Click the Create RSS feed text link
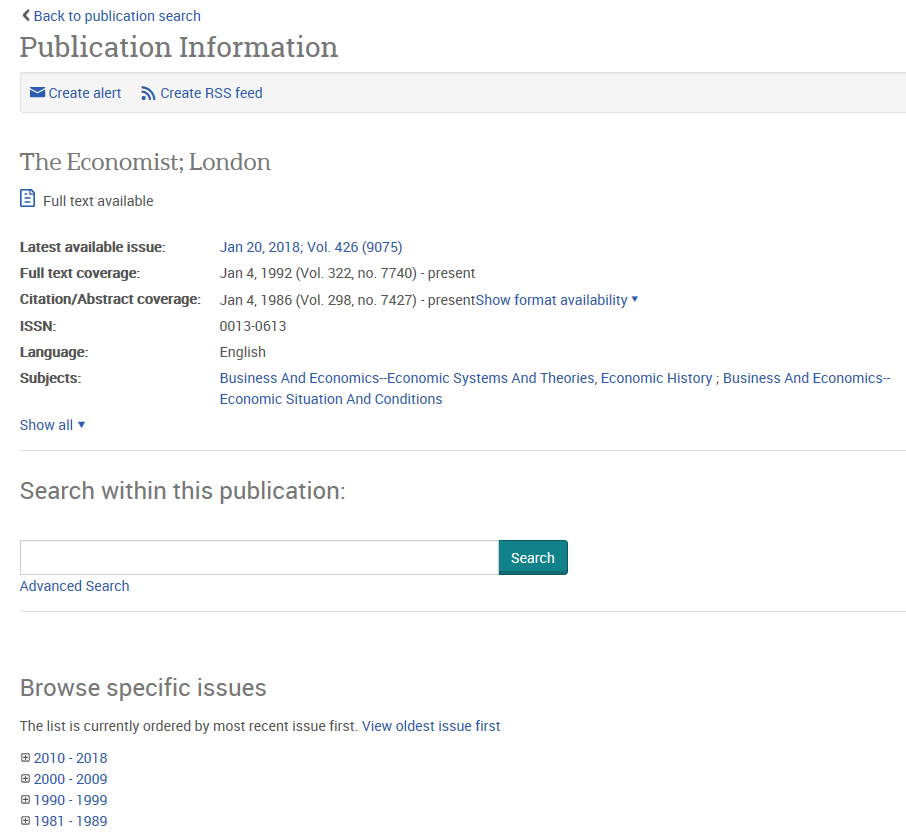 (x=211, y=93)
